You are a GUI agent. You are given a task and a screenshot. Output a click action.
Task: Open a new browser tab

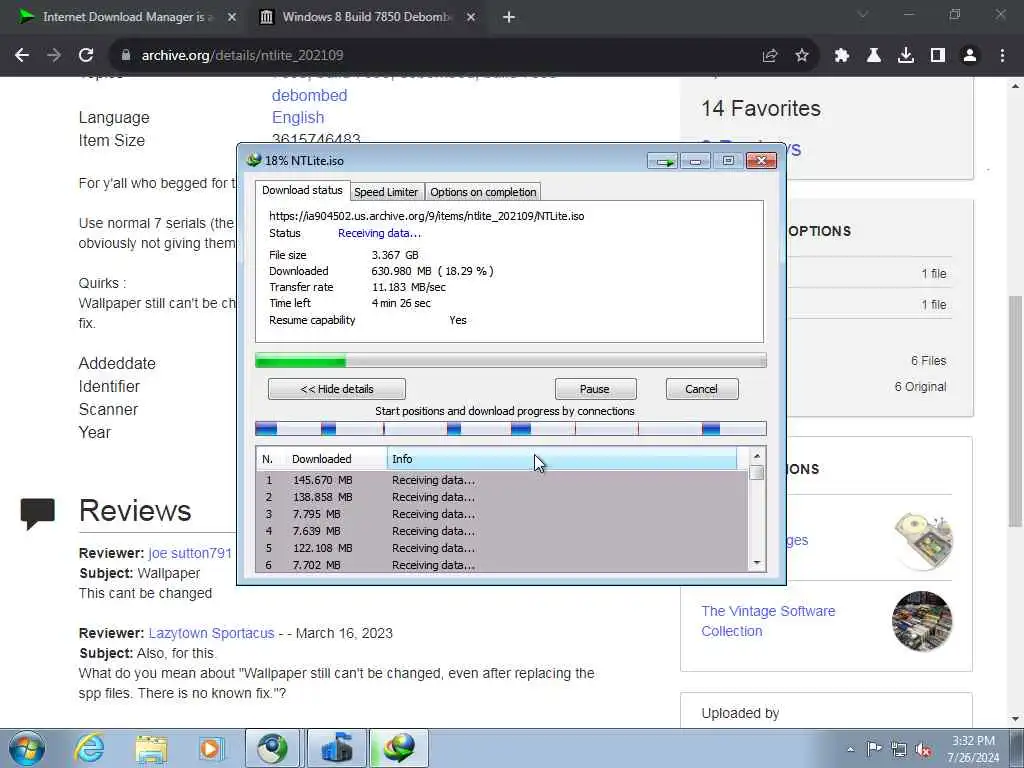(x=509, y=17)
